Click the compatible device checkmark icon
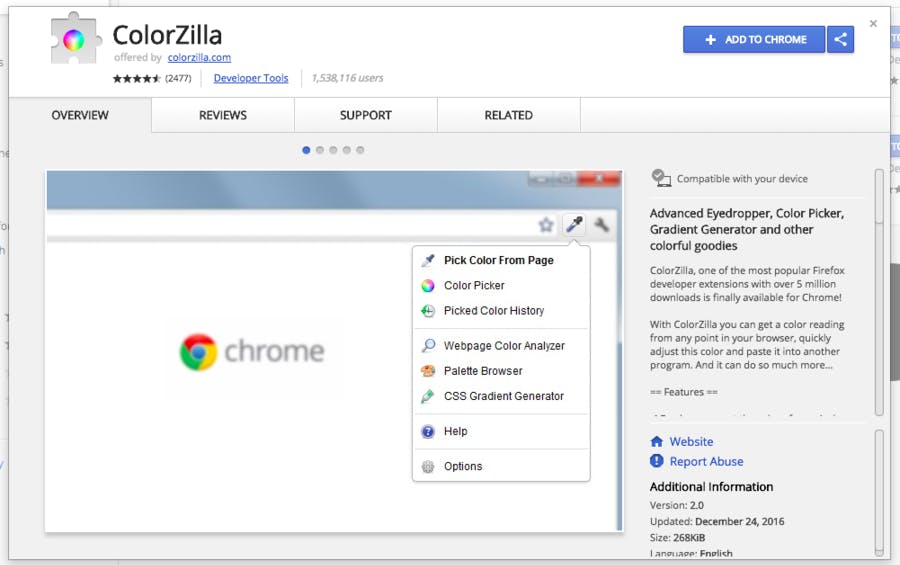 tap(661, 178)
